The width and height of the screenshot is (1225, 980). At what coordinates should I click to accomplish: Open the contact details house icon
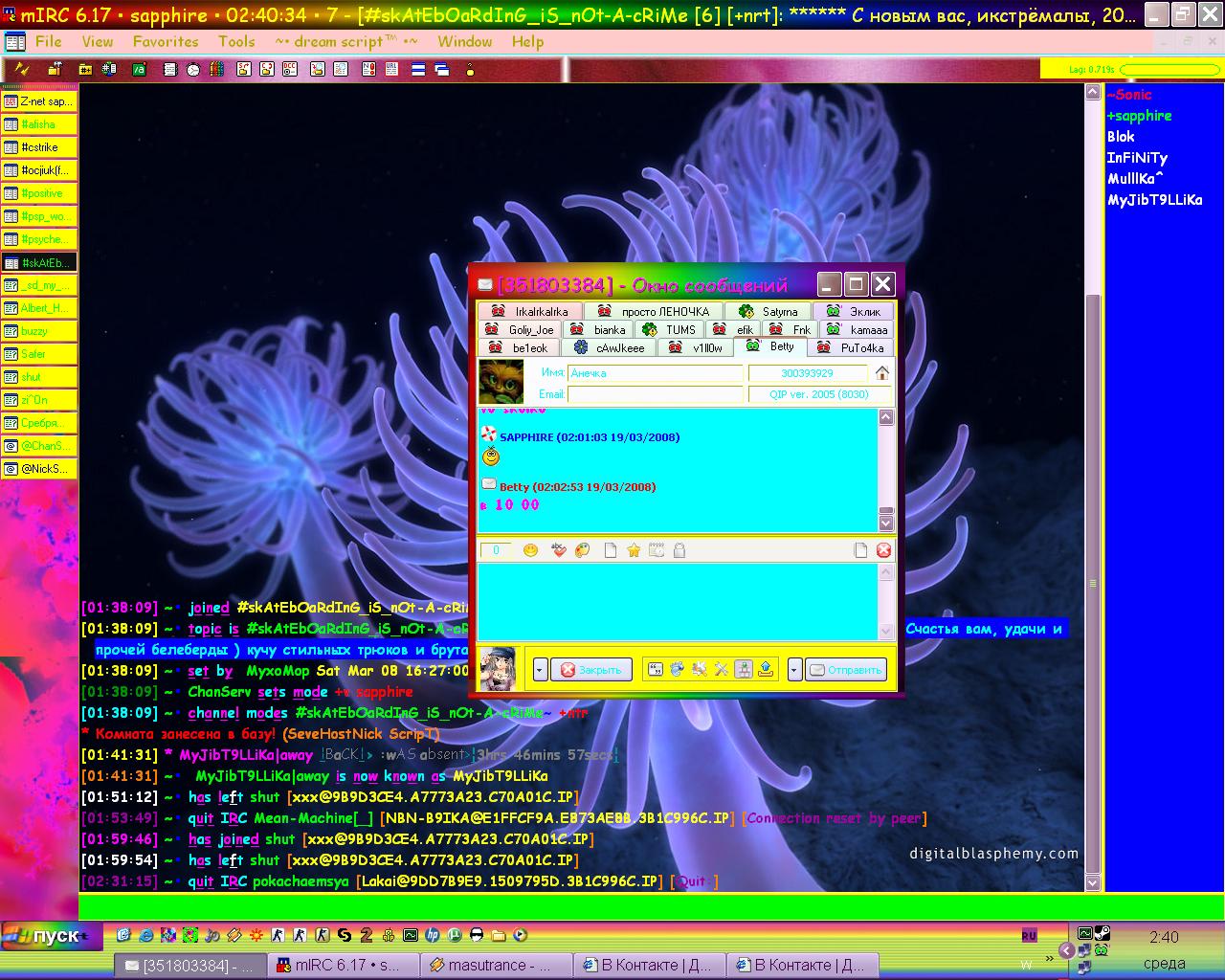click(x=882, y=373)
